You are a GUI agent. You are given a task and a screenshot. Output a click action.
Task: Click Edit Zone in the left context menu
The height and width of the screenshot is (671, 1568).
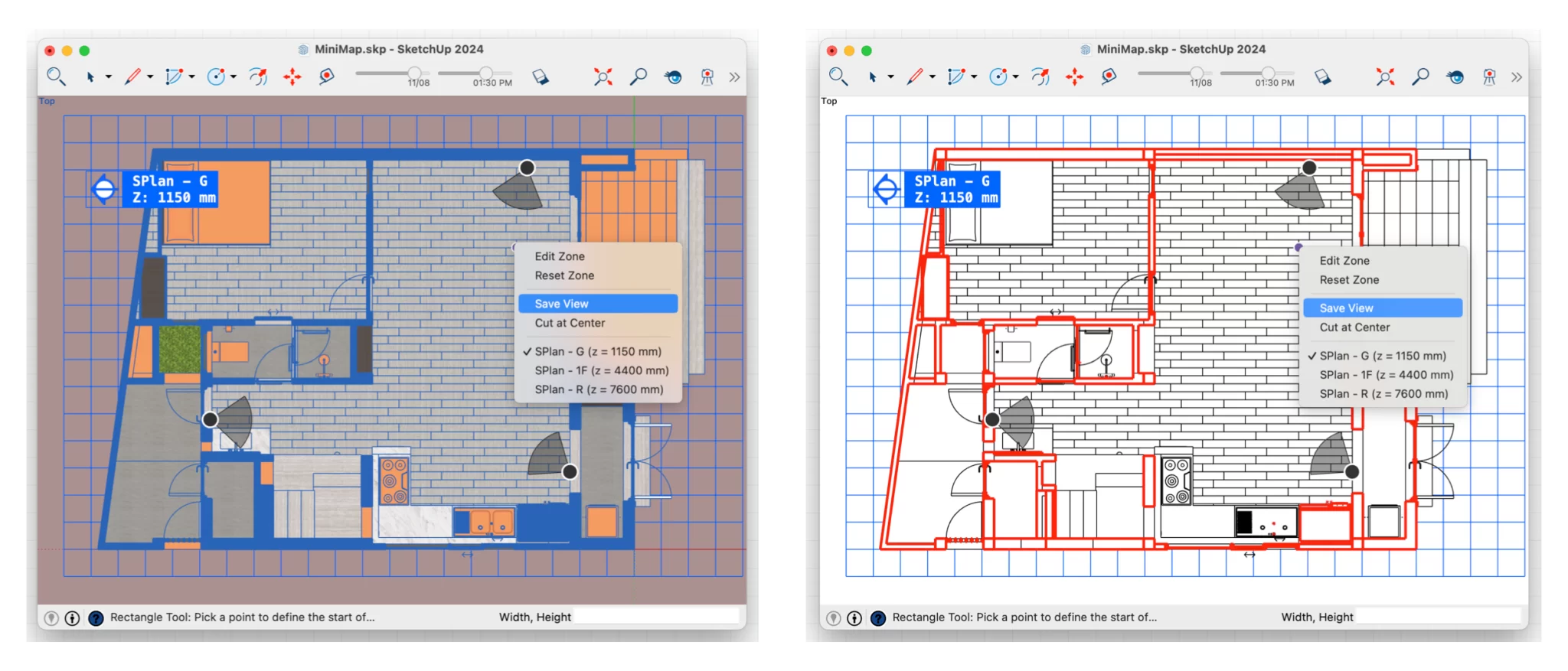coord(560,256)
